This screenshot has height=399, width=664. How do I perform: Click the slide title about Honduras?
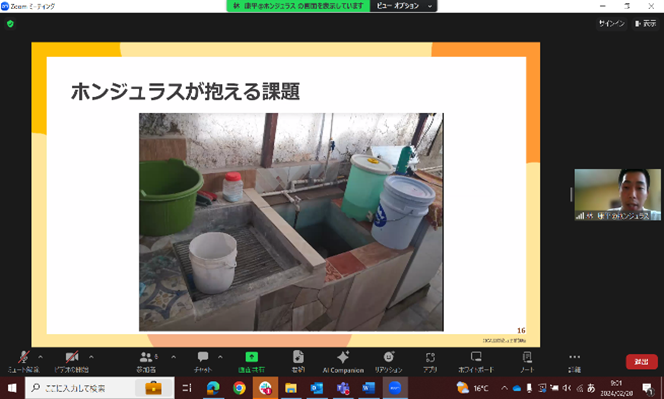coord(185,91)
